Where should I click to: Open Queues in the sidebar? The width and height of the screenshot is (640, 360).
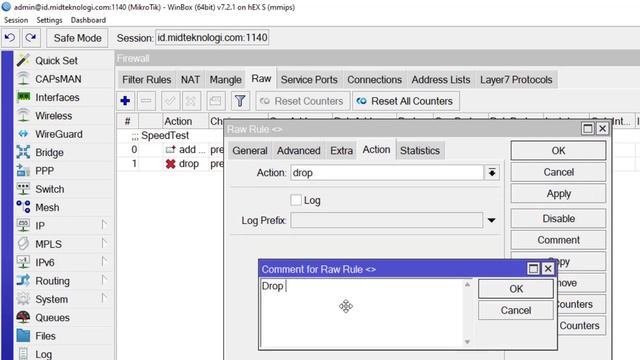click(x=52, y=318)
